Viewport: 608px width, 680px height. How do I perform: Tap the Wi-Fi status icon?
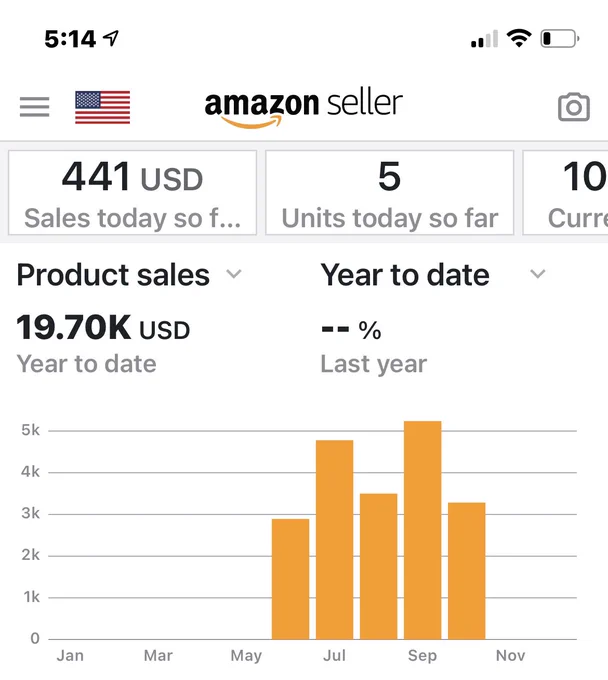click(x=519, y=39)
